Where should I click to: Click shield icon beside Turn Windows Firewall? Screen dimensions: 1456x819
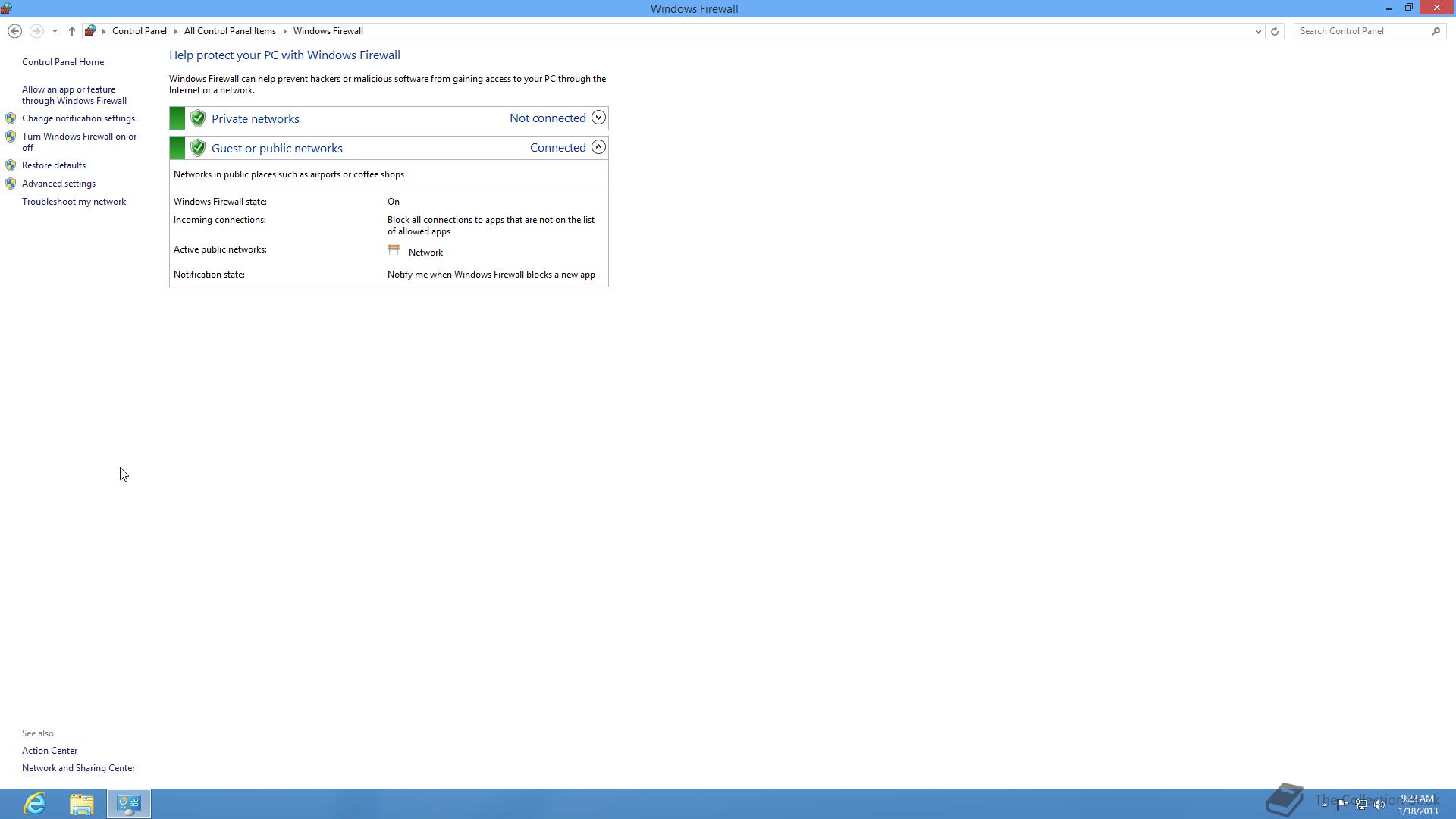[11, 136]
